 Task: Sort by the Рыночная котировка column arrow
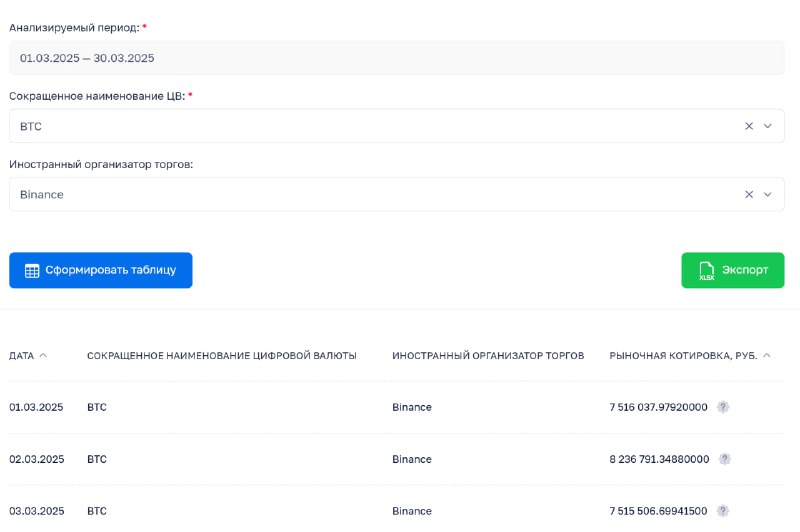coord(767,356)
